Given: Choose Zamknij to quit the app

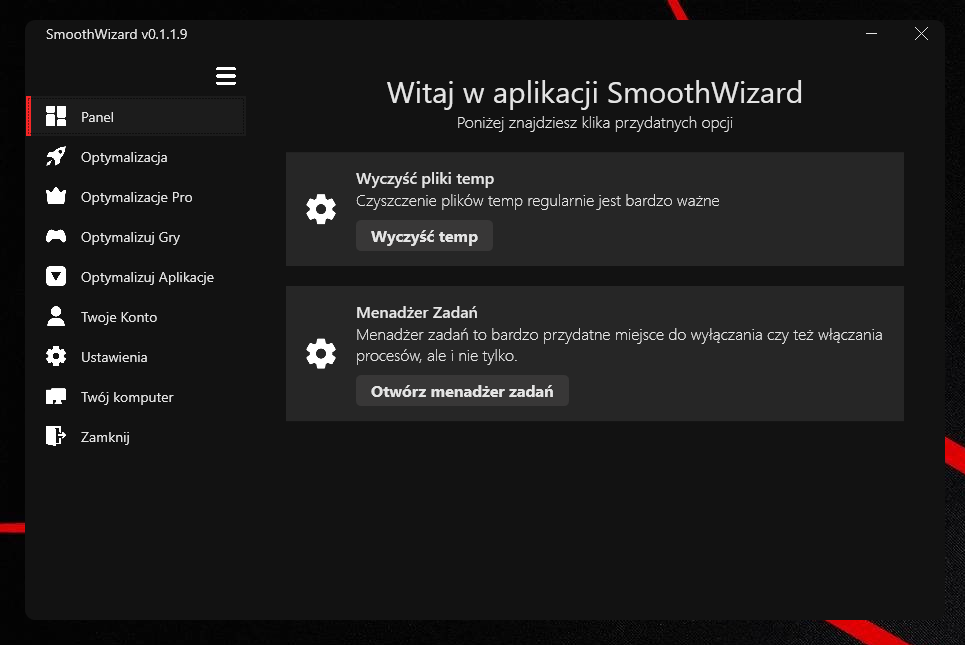Looking at the screenshot, I should (137, 437).
